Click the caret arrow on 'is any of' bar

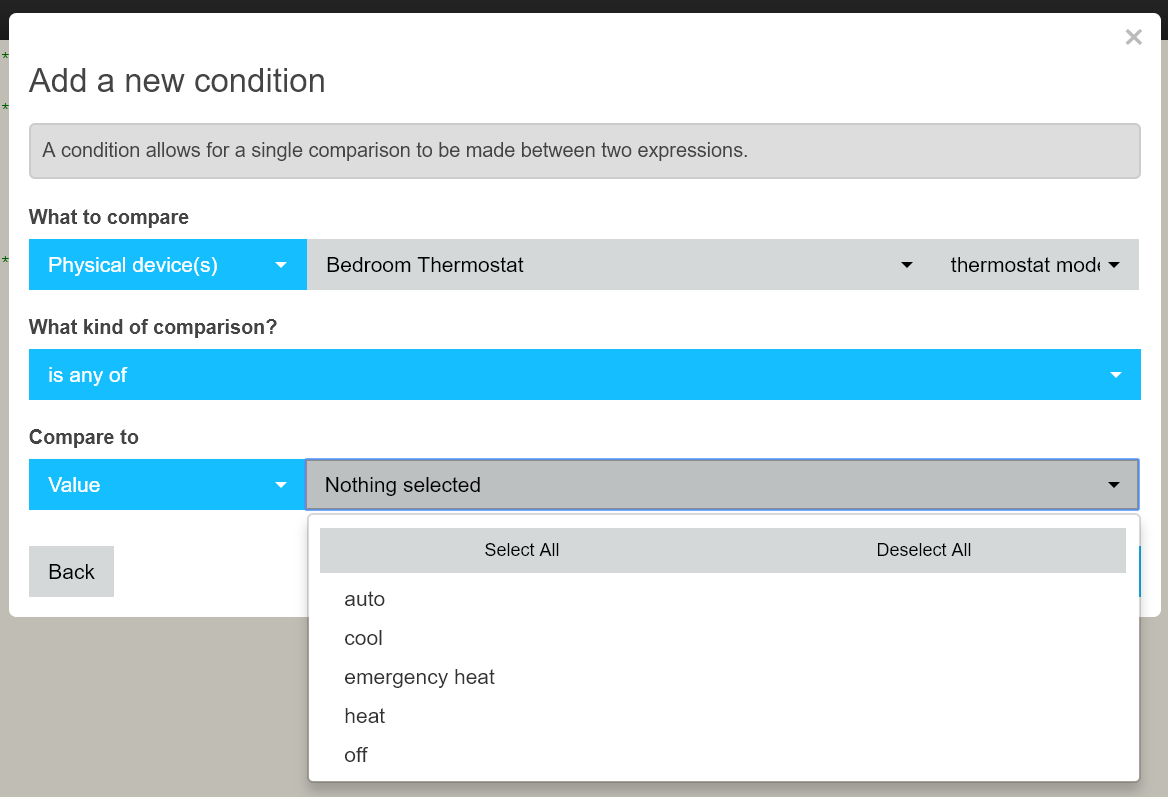click(x=1115, y=375)
